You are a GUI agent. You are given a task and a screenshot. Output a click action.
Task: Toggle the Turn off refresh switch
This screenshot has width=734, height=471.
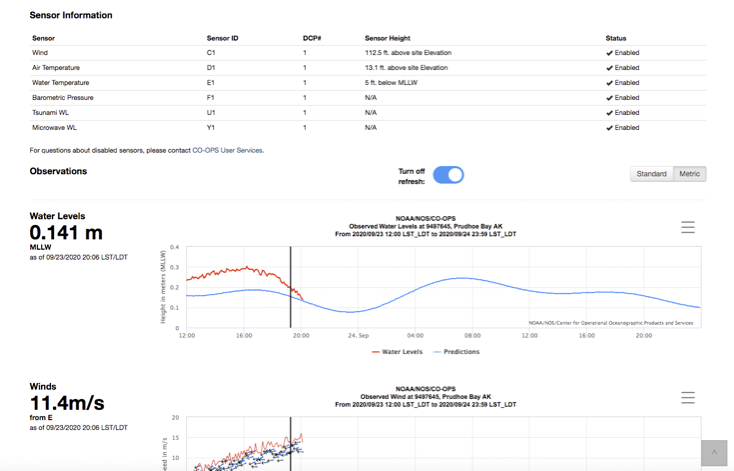(448, 175)
